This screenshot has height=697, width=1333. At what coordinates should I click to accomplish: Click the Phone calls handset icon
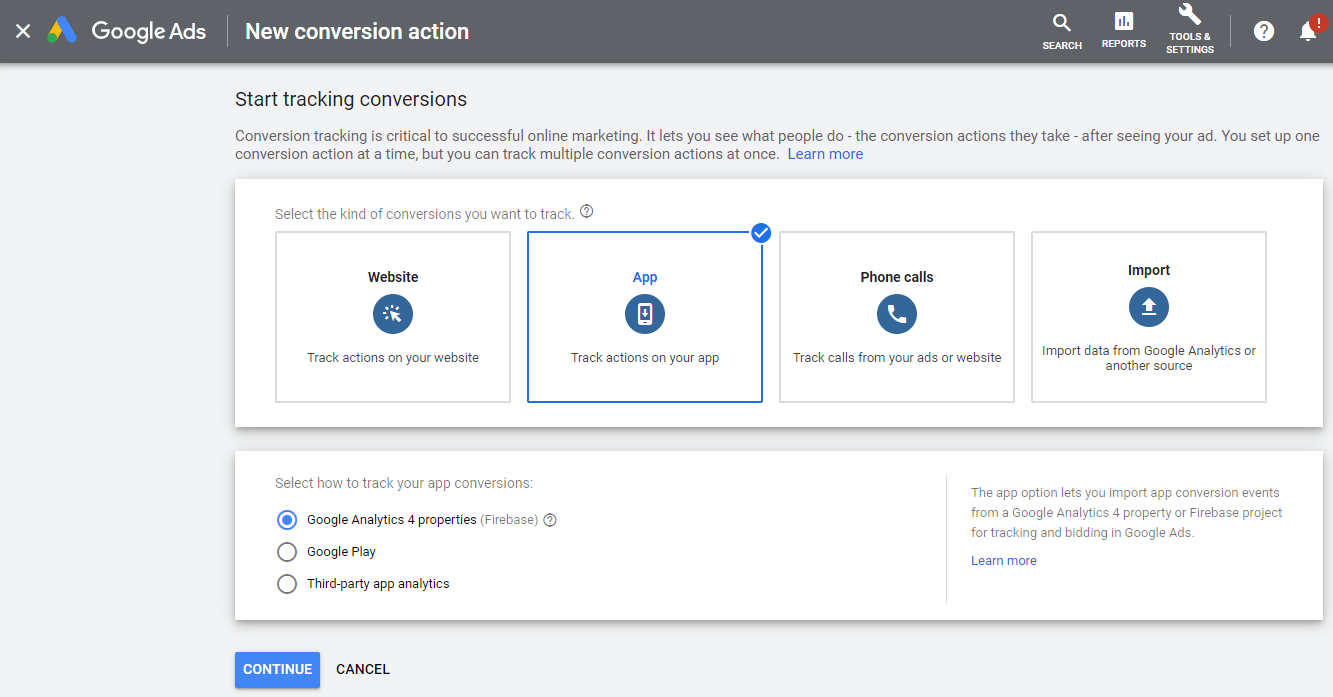[897, 314]
